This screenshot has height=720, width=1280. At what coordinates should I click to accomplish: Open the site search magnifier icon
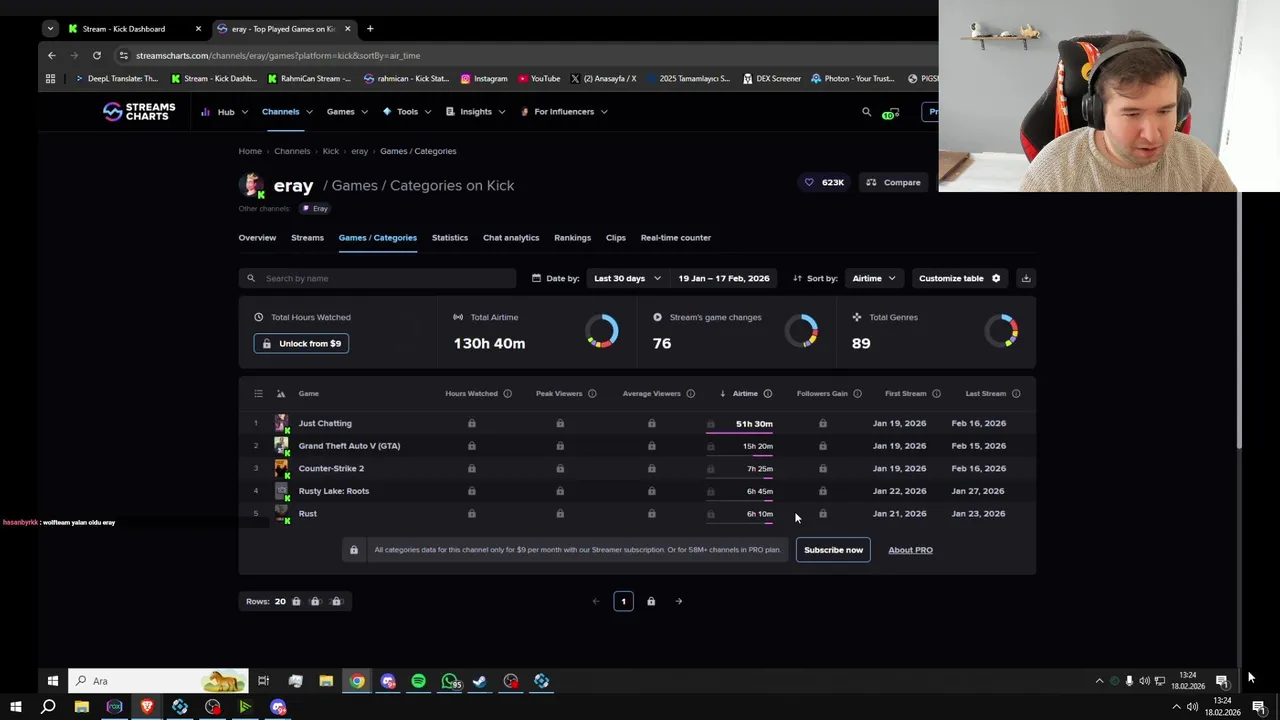point(866,112)
